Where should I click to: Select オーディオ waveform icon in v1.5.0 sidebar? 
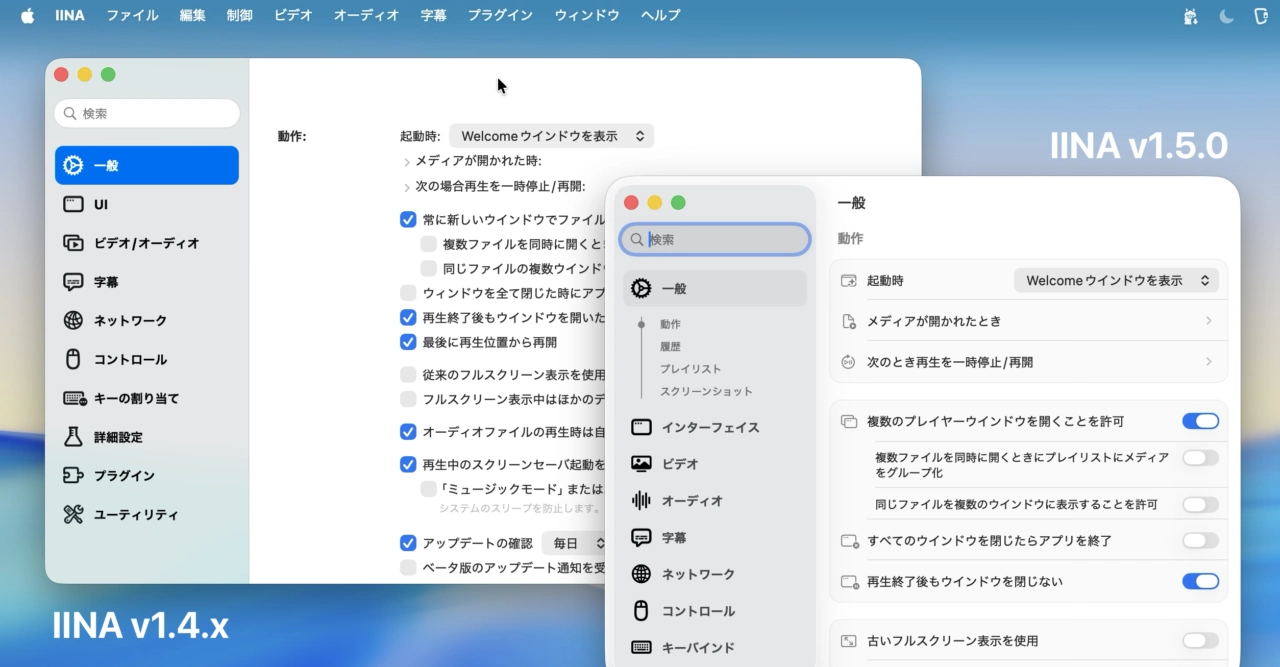(642, 500)
